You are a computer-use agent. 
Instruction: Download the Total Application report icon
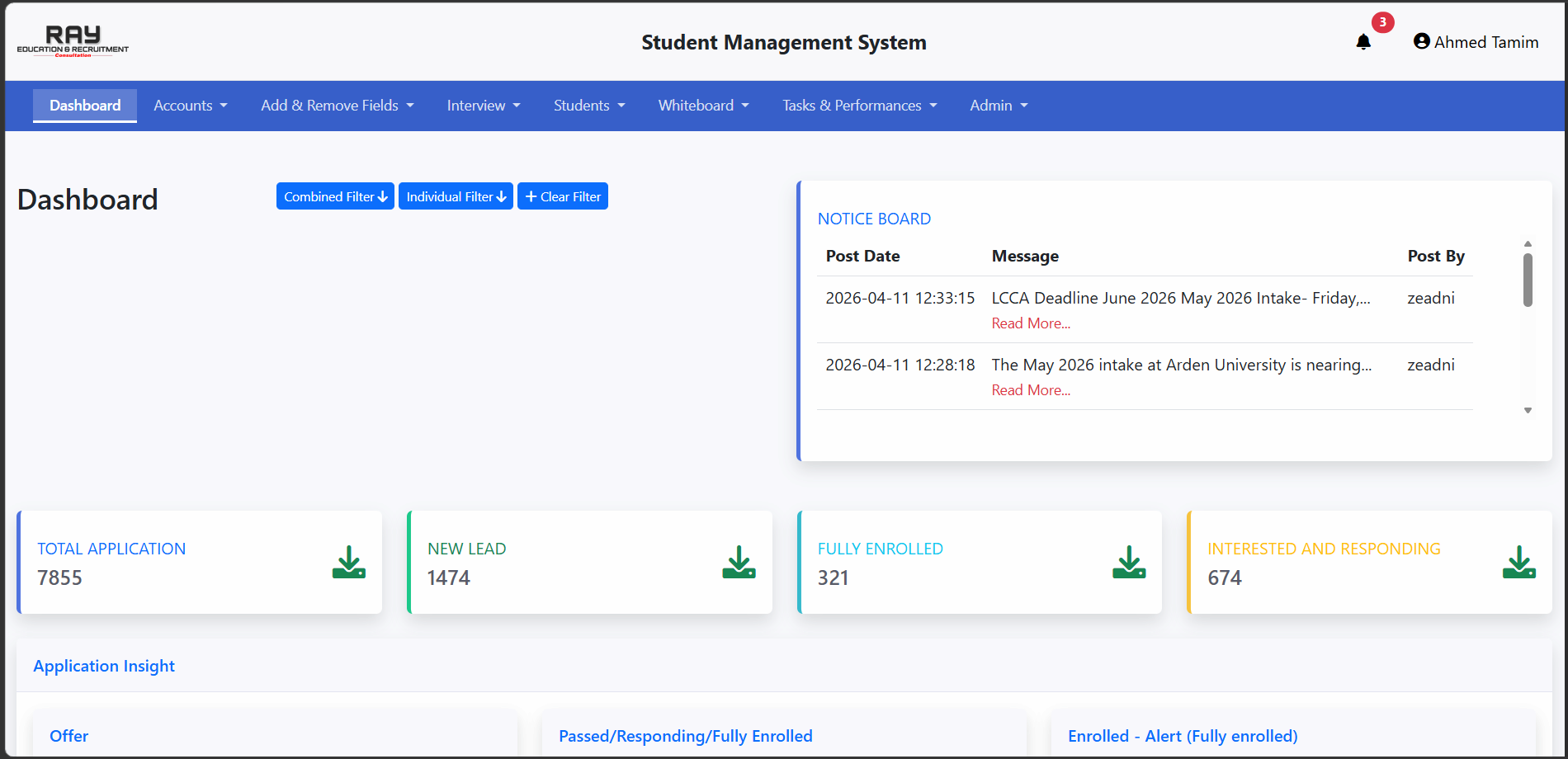[x=349, y=562]
